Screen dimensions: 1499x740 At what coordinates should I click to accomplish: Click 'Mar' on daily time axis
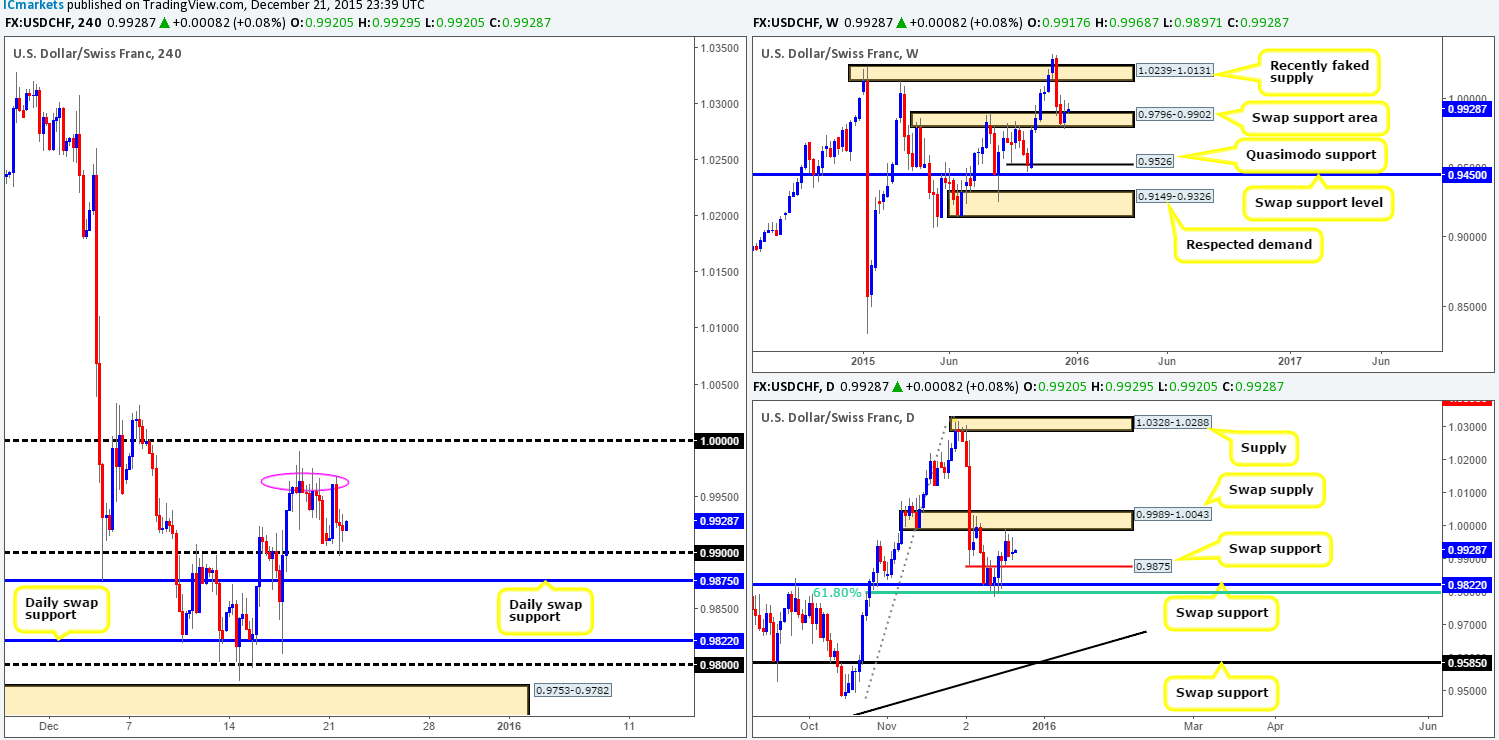[x=1192, y=726]
